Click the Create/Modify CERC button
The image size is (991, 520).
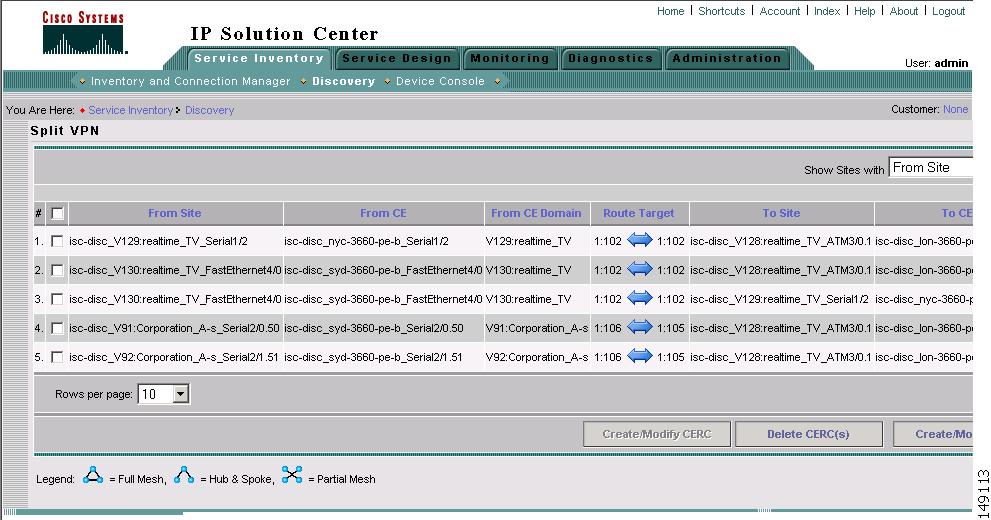tap(657, 434)
